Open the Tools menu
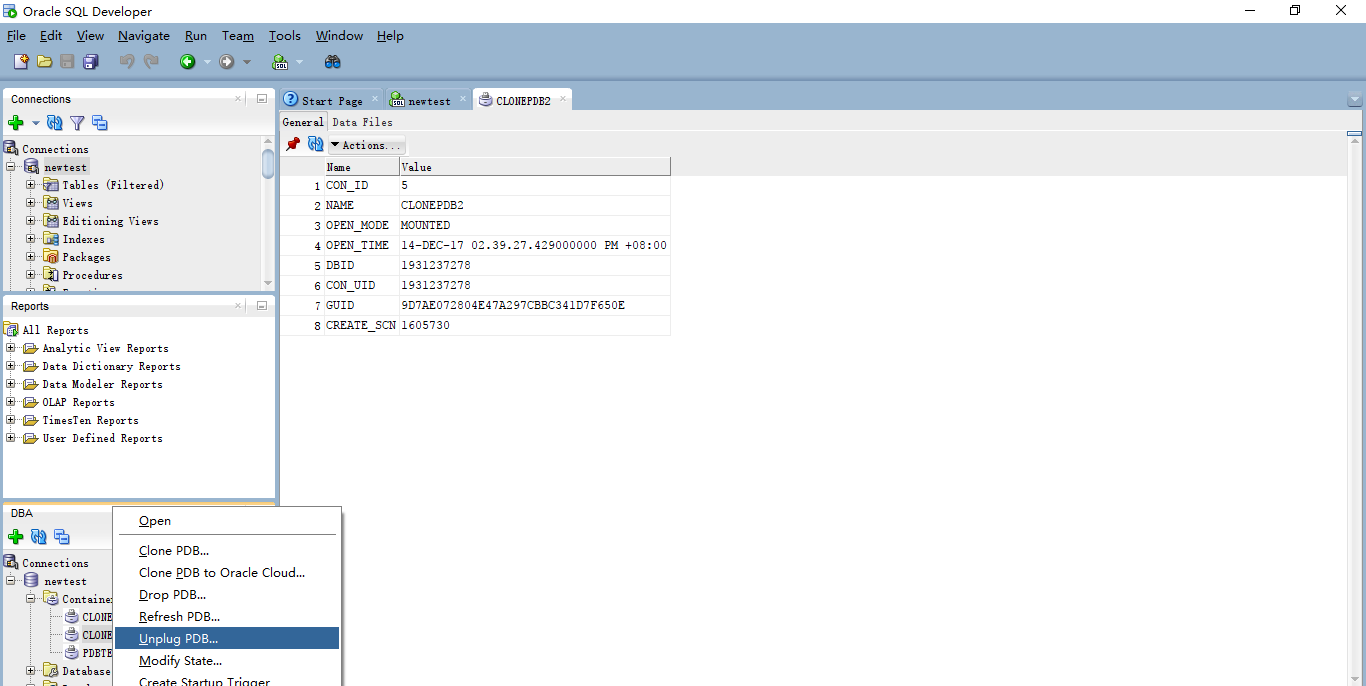Image resolution: width=1366 pixels, height=686 pixels. pos(284,36)
